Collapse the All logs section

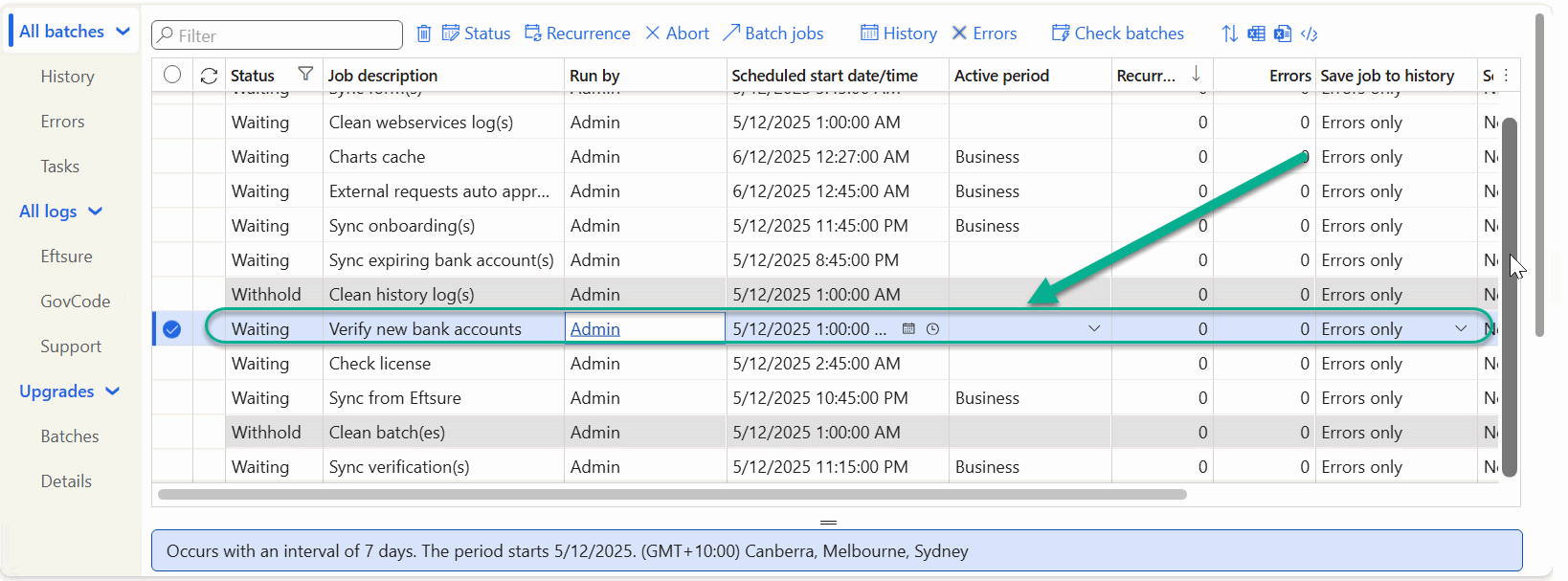click(95, 212)
